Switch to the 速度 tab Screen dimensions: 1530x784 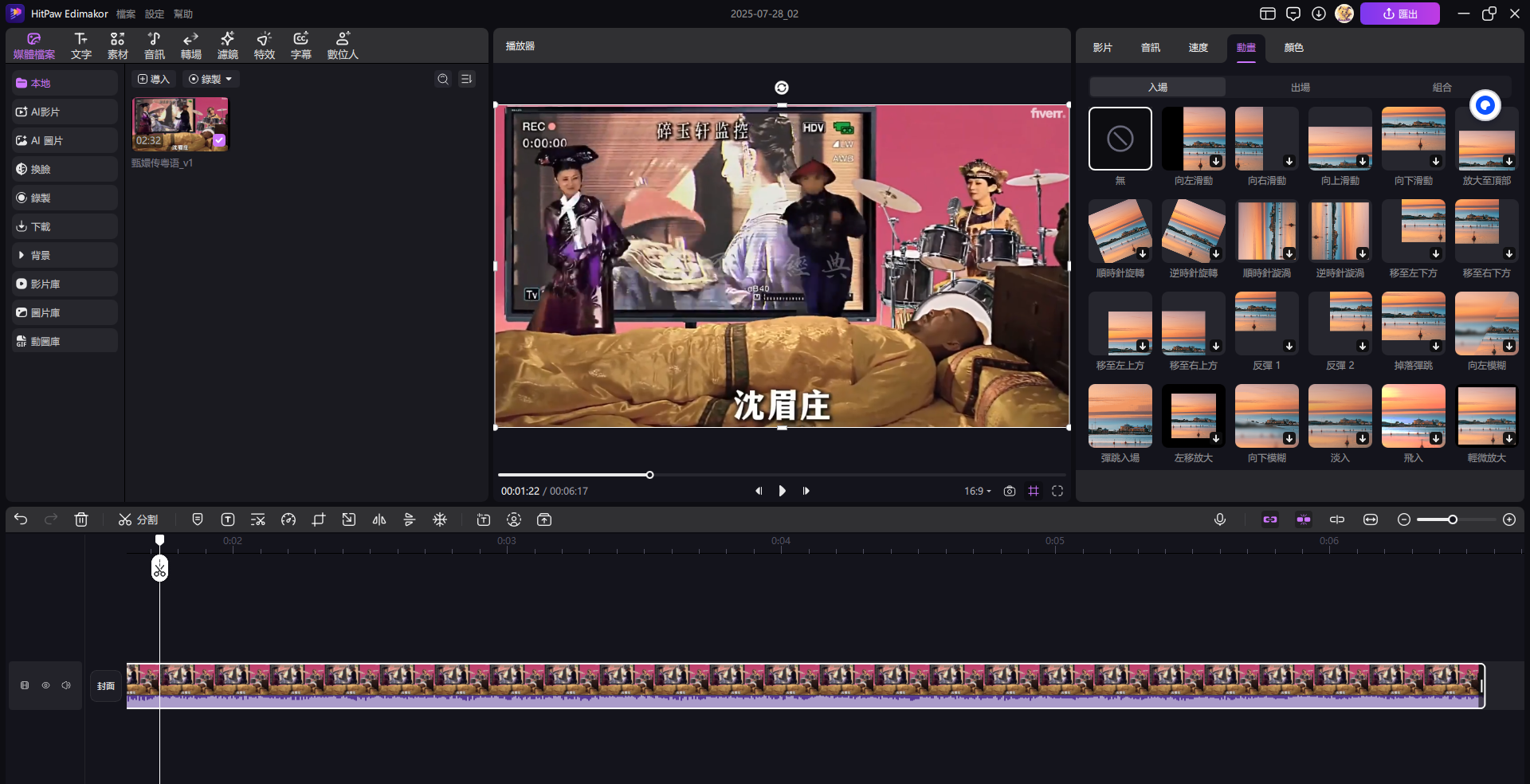coord(1198,48)
